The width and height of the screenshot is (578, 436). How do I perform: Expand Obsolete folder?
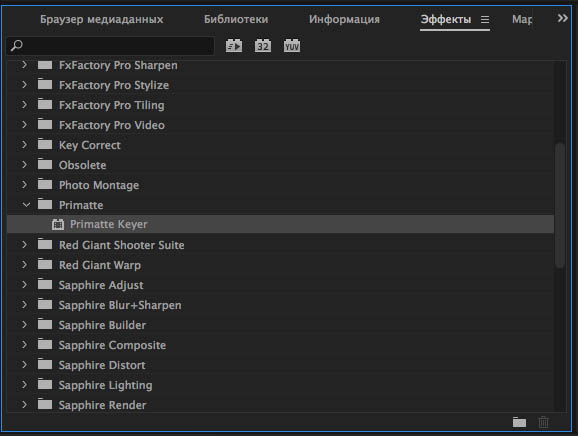coord(24,164)
